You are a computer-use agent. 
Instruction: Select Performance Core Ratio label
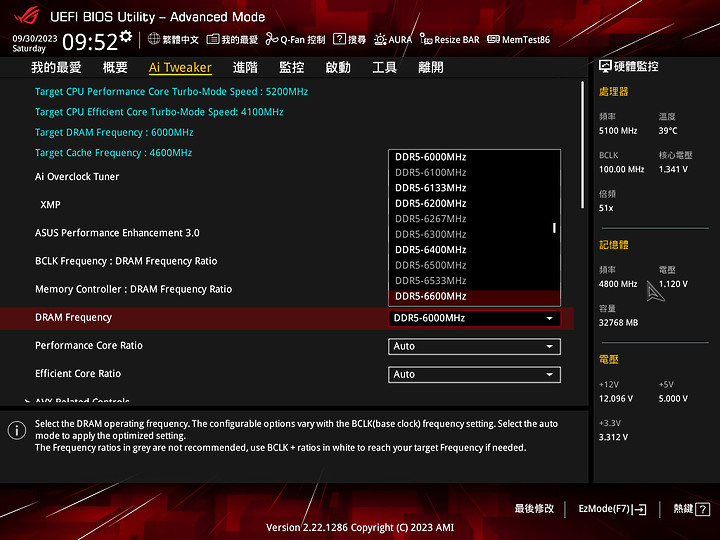89,345
